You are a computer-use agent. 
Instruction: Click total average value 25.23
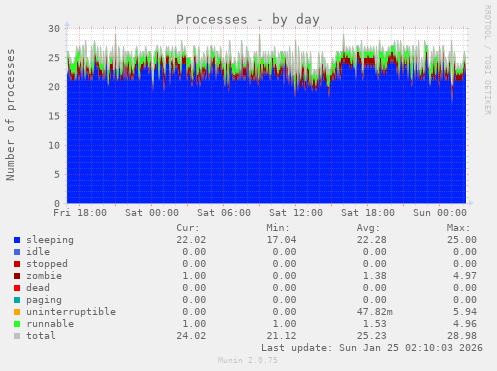coord(372,336)
